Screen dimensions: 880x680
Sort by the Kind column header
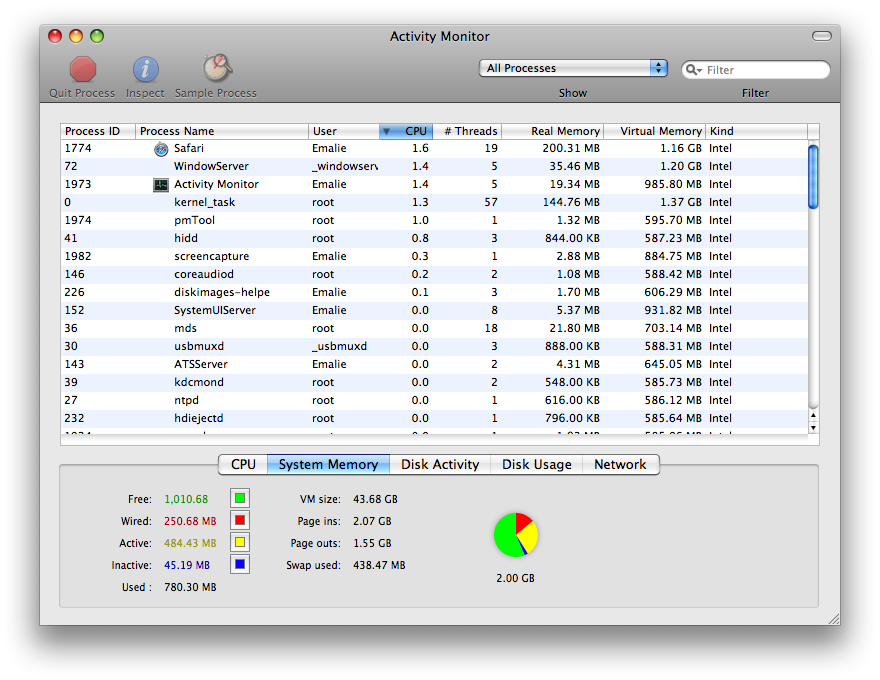click(756, 131)
